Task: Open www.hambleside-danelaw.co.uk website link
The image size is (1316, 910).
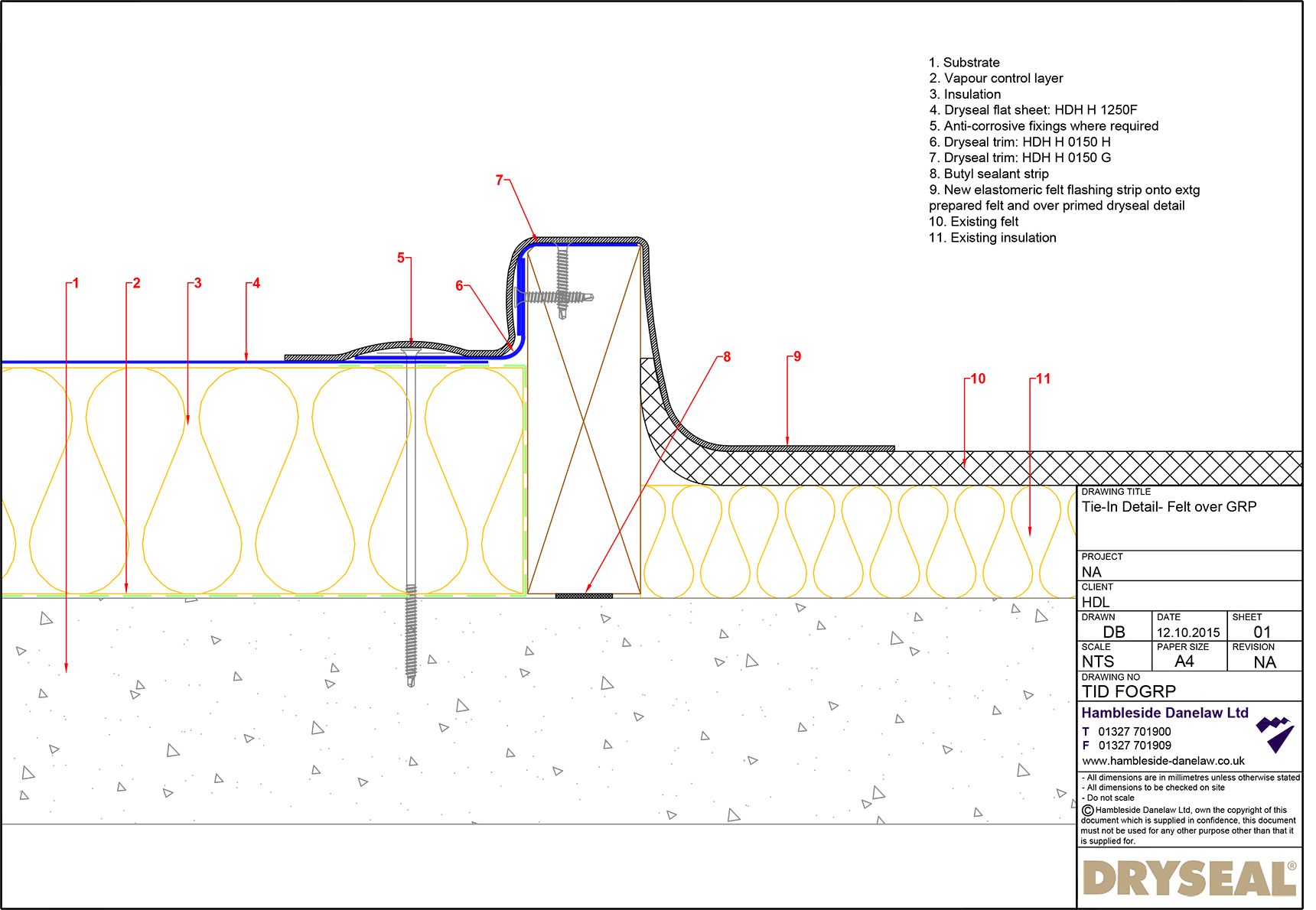Action: tap(1163, 761)
